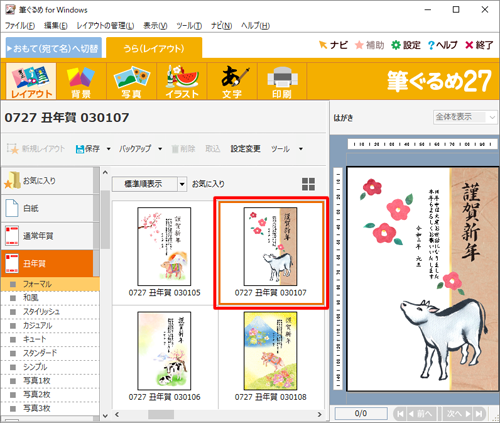Open the イラスト illustration tool

(x=182, y=81)
